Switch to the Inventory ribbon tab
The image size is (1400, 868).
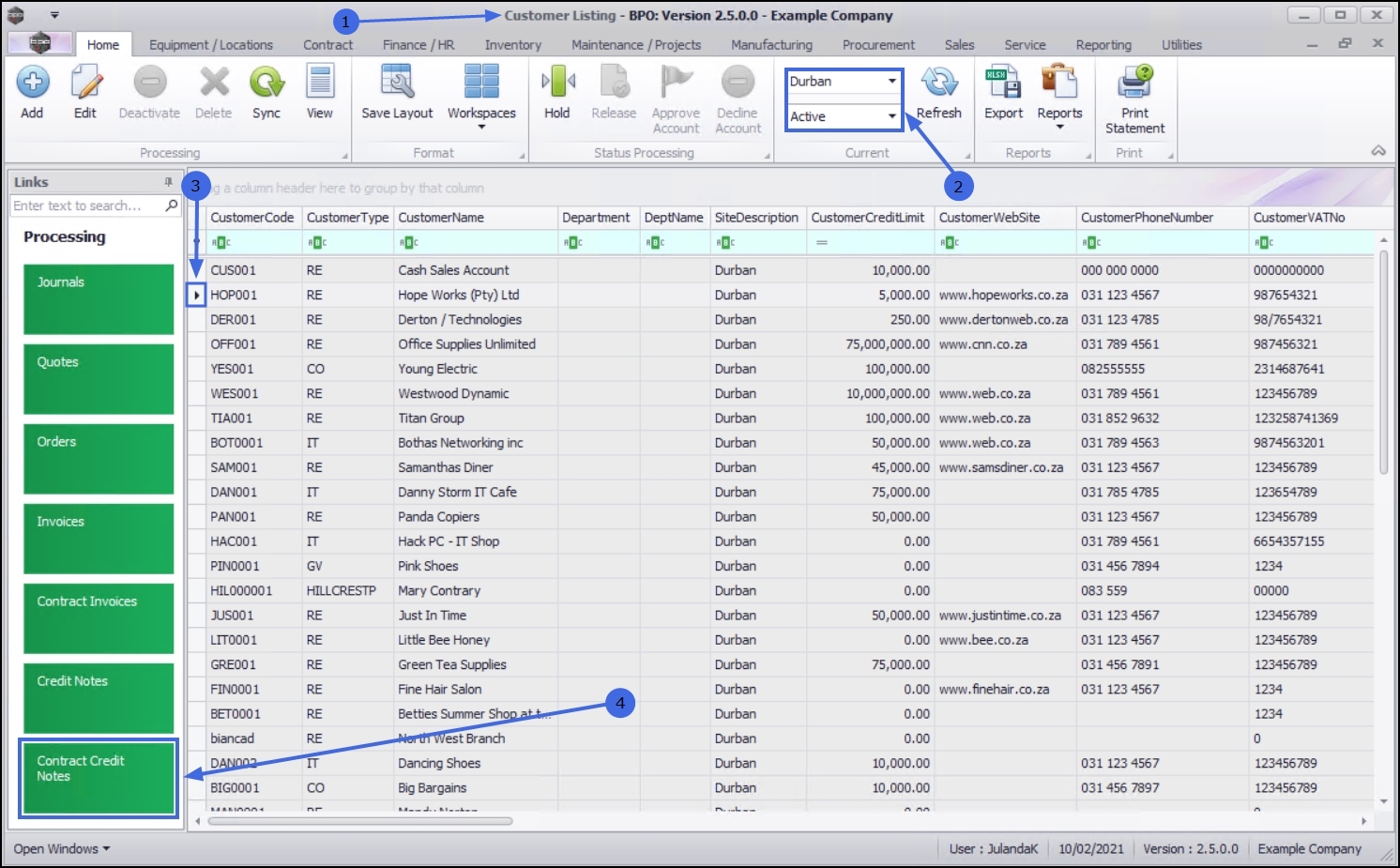[x=512, y=45]
